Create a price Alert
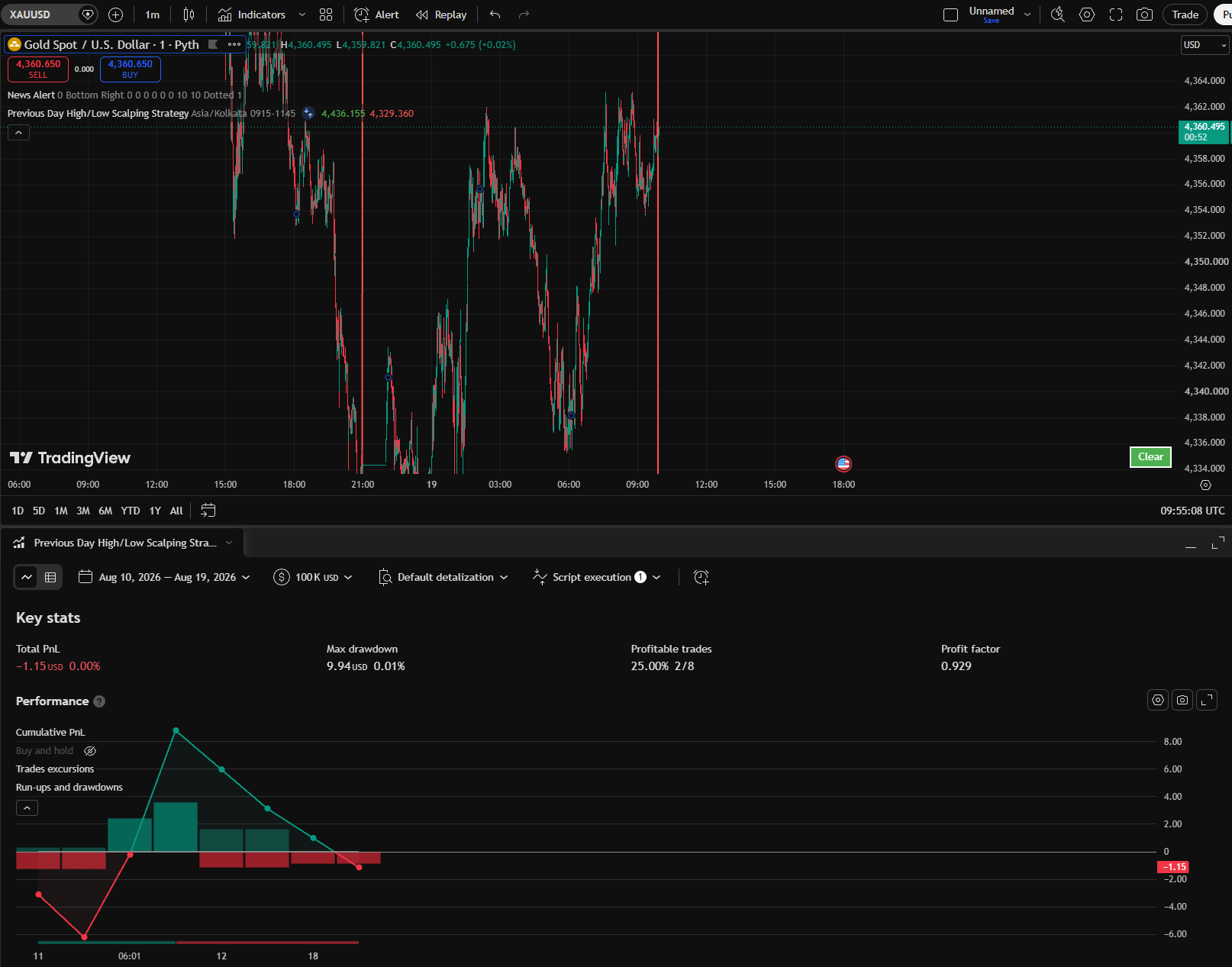The width and height of the screenshot is (1232, 967). pyautogui.click(x=376, y=15)
